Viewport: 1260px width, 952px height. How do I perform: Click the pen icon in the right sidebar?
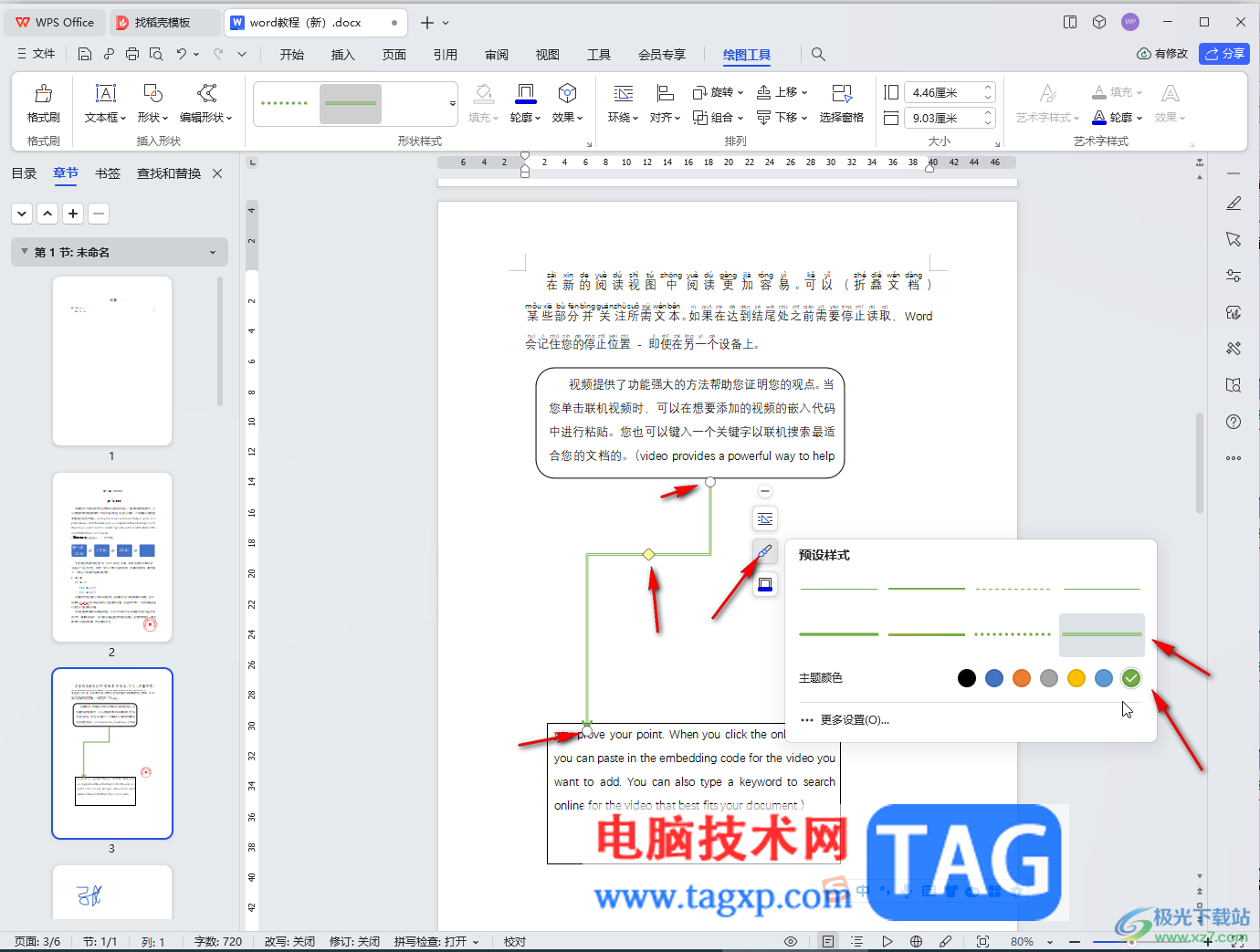pyautogui.click(x=1234, y=204)
